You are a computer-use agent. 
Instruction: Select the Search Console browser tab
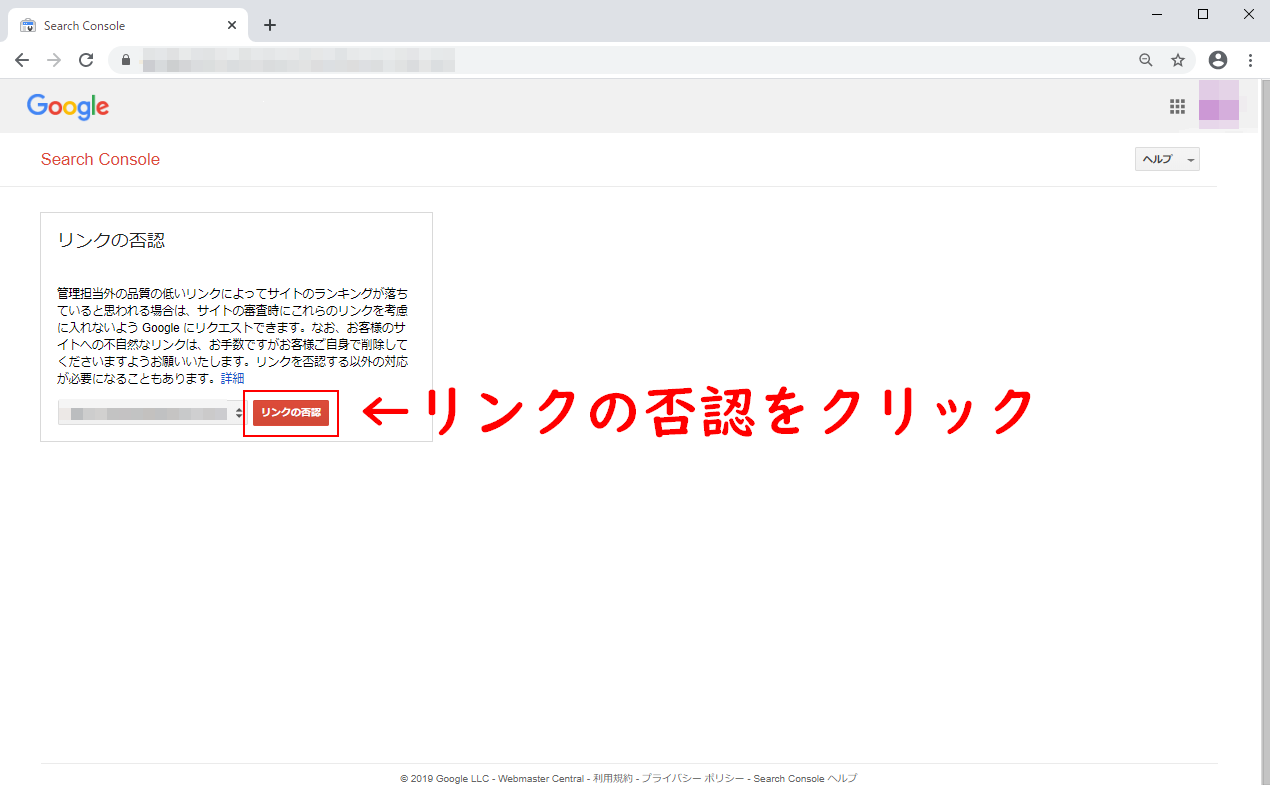(x=128, y=25)
